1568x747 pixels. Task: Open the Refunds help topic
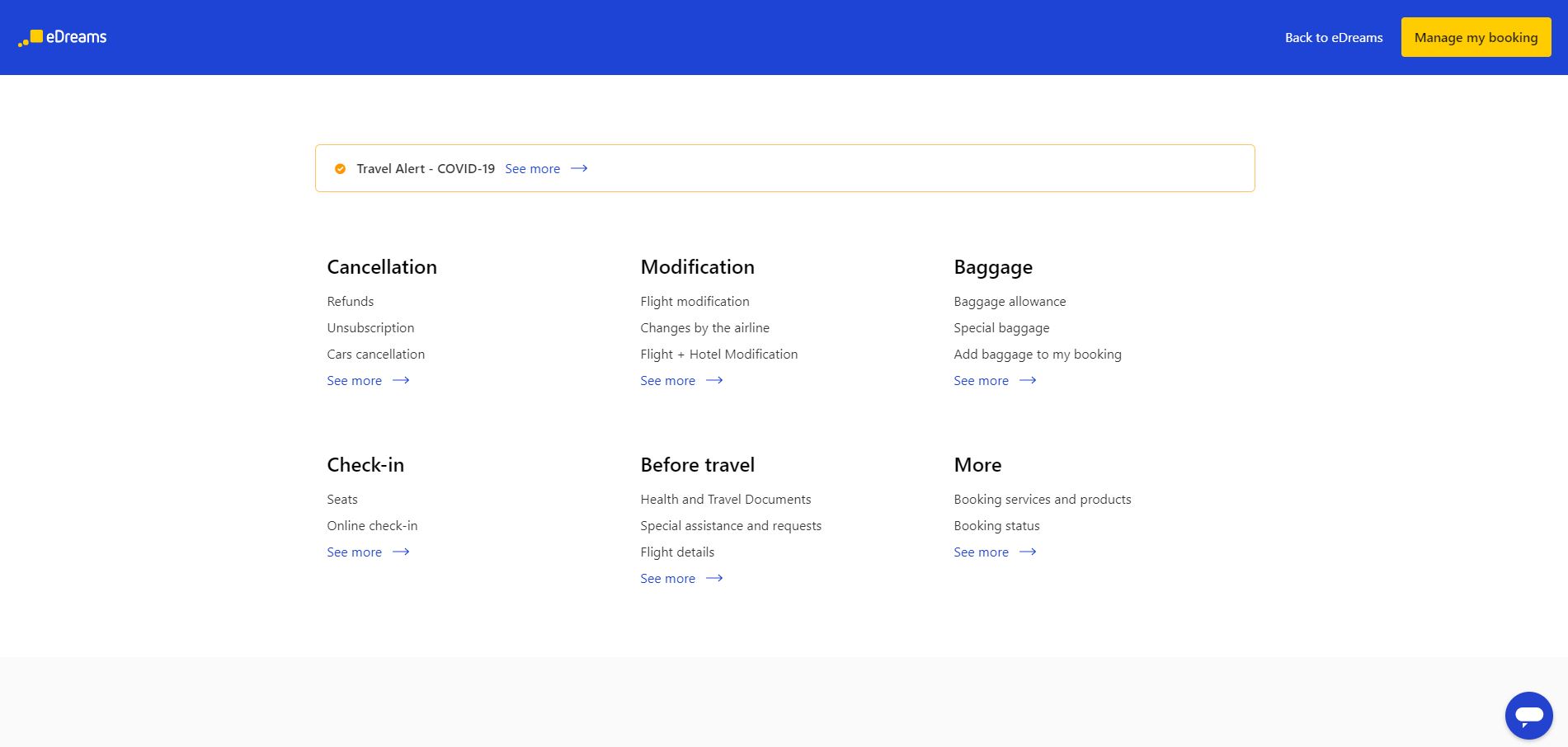[x=350, y=302]
